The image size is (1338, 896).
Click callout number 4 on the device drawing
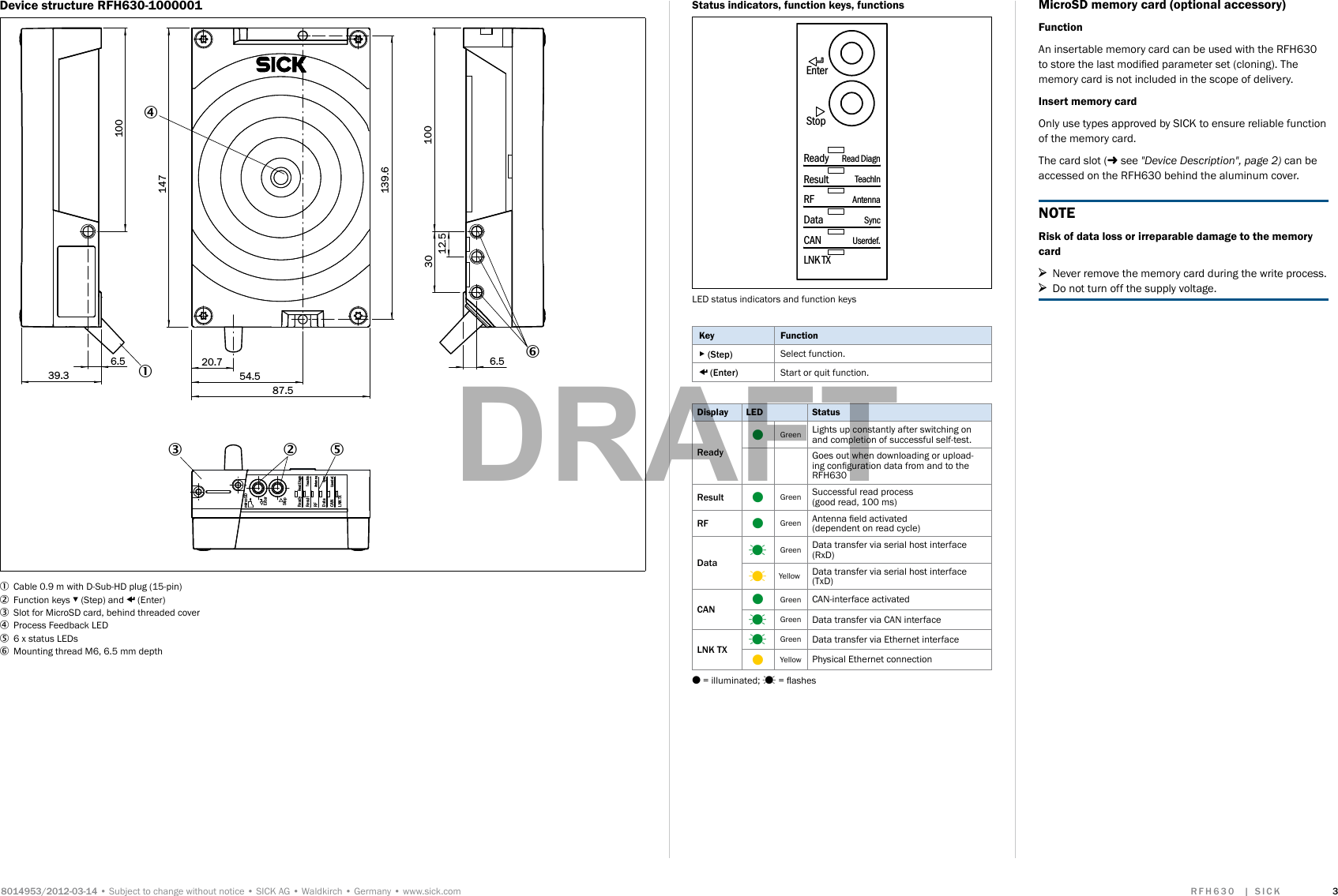150,112
